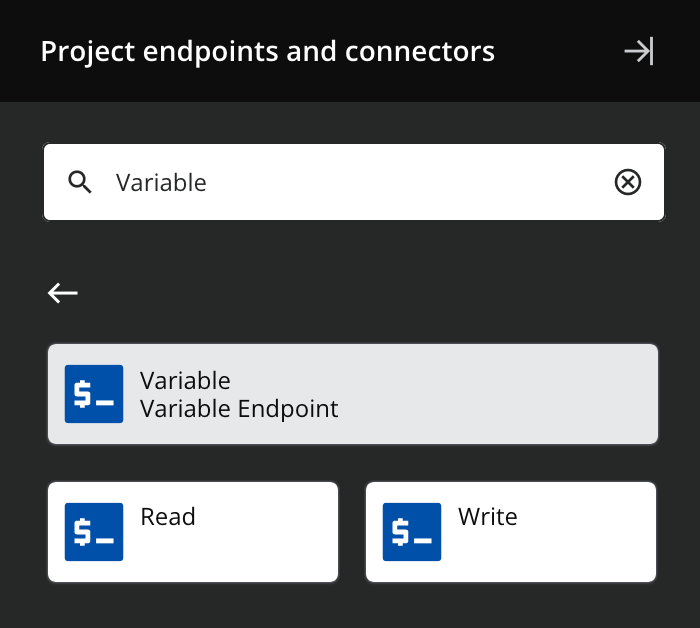This screenshot has width=700, height=628.
Task: Collapse the Project endpoints and connectors panel
Action: tap(638, 51)
